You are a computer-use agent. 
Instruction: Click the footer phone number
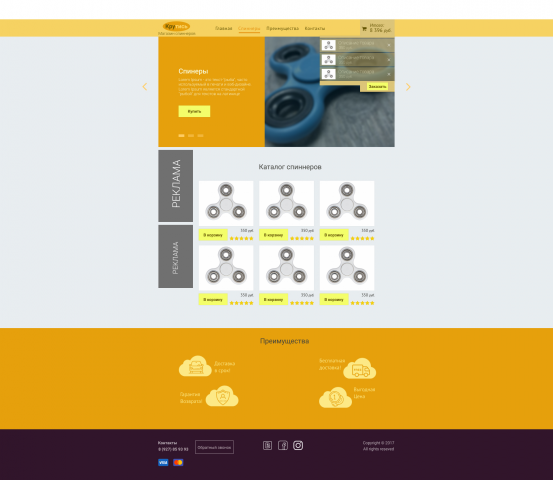click(x=173, y=449)
